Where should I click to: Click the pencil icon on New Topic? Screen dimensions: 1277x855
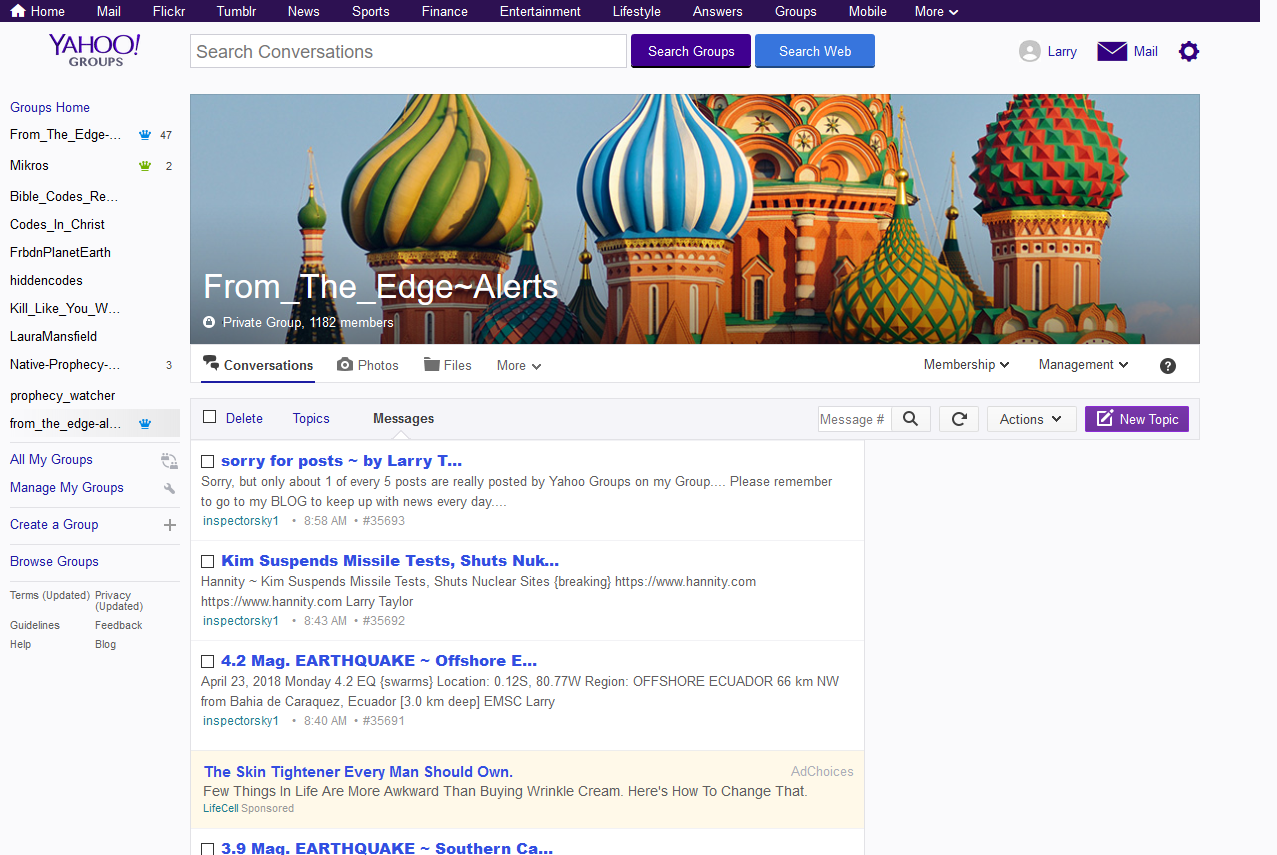1105,419
